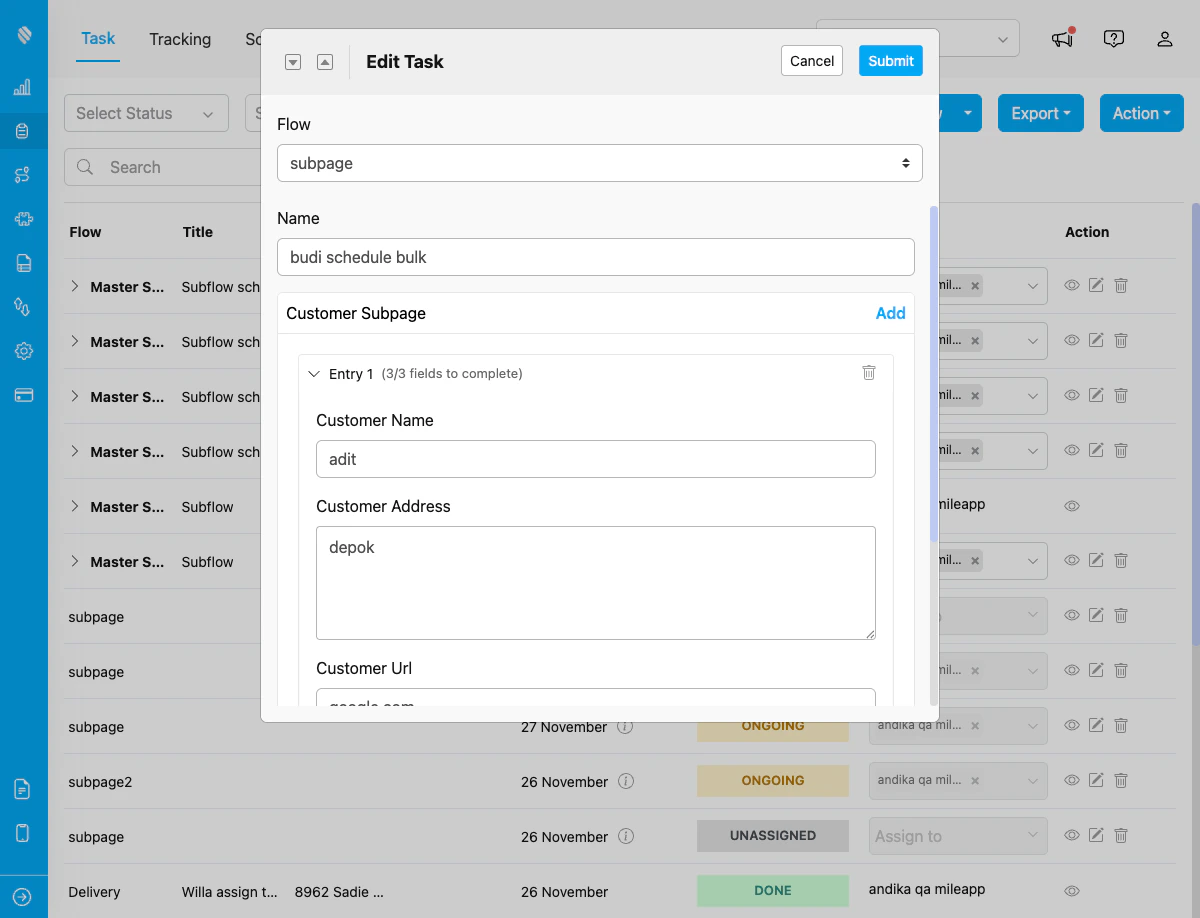Switch to the Tracking tab
The height and width of the screenshot is (918, 1200).
(180, 39)
